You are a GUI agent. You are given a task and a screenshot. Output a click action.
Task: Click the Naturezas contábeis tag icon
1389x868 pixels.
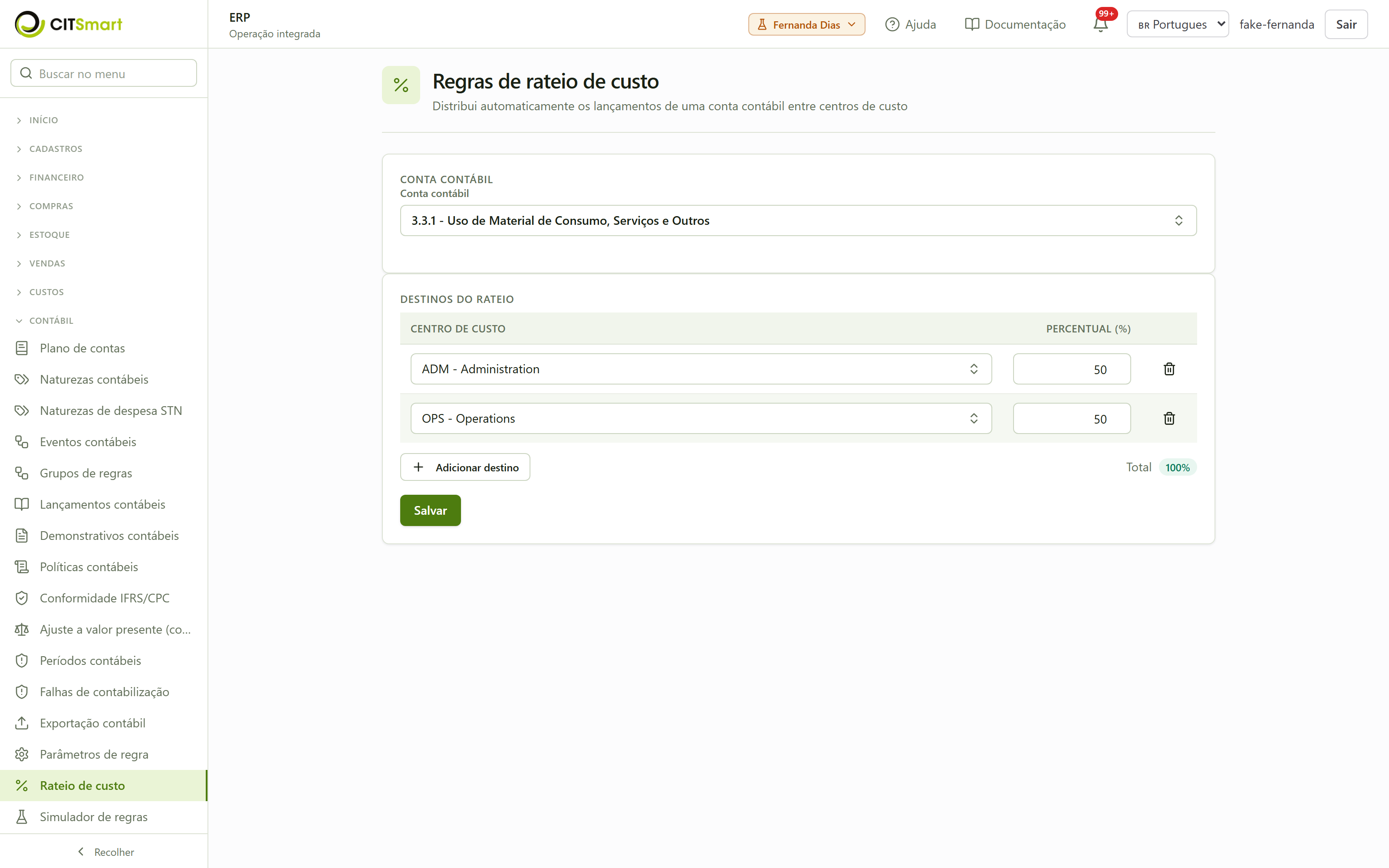pyautogui.click(x=22, y=379)
